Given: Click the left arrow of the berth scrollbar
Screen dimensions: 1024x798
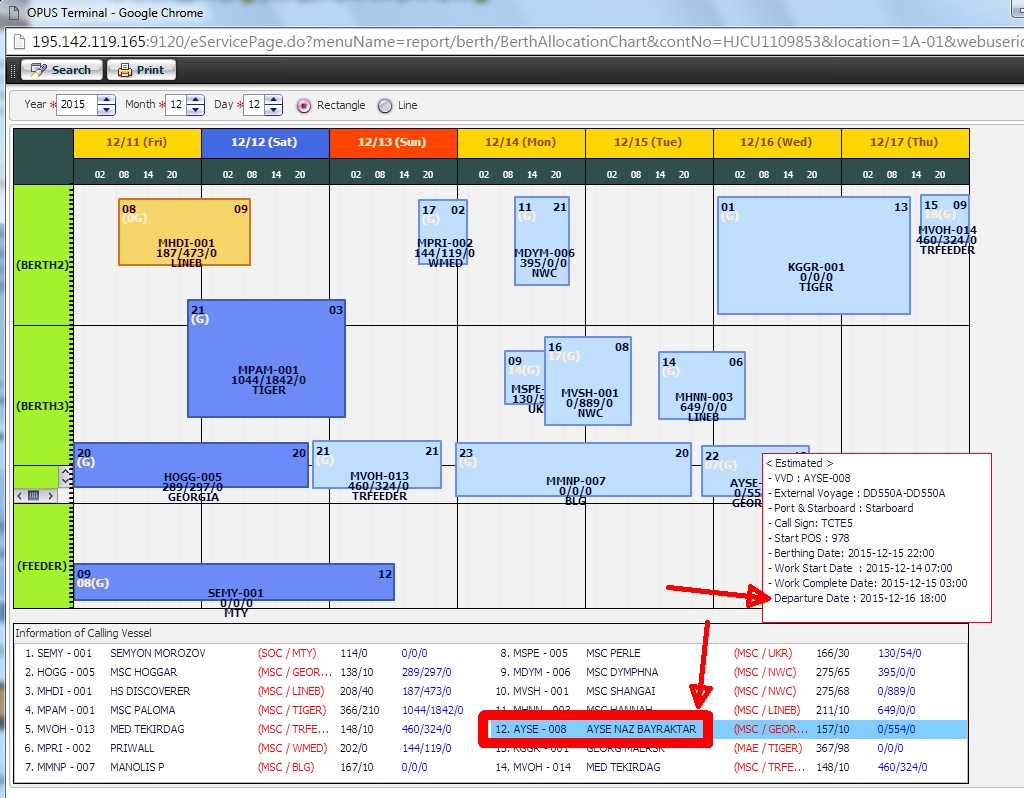Looking at the screenshot, I should [19, 495].
